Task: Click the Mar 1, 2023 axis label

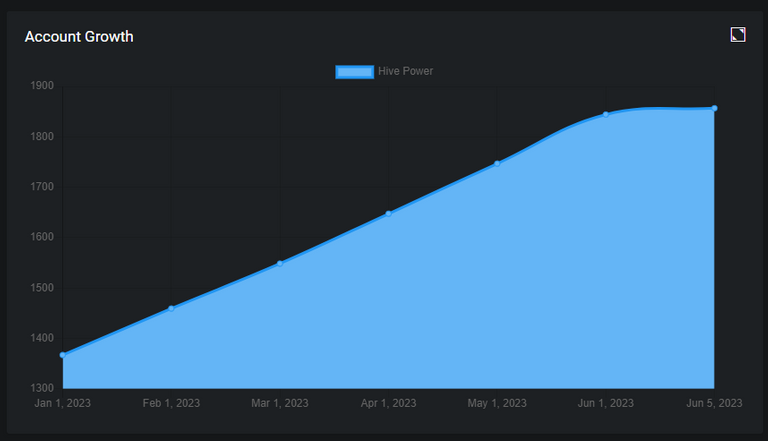Action: tap(280, 403)
